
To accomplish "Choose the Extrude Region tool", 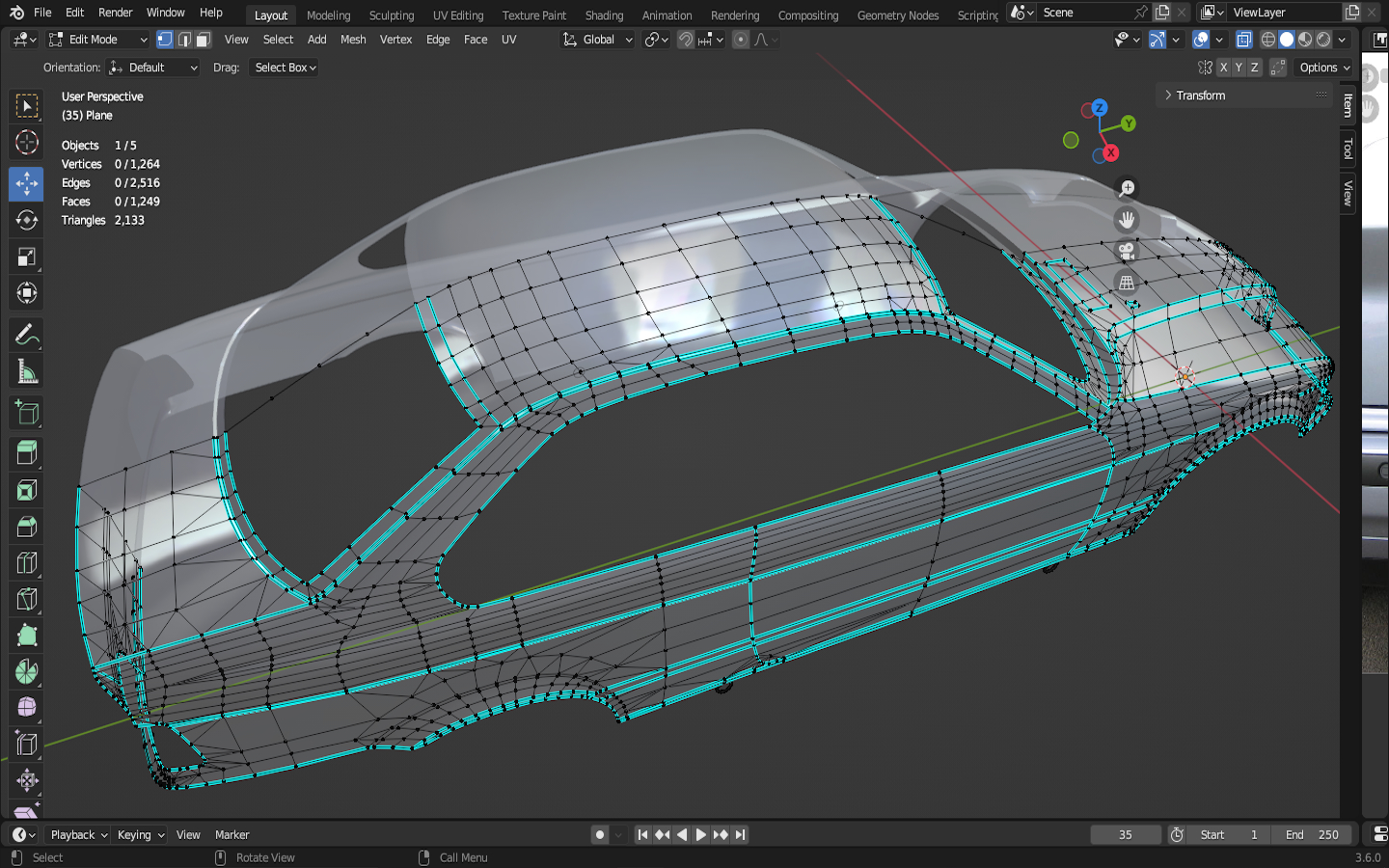I will (26, 452).
